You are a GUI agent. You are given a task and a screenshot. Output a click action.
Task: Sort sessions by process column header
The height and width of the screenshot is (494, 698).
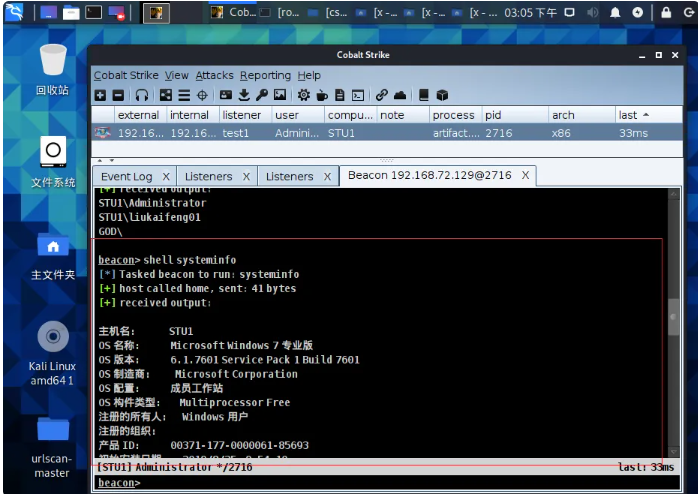[455, 115]
